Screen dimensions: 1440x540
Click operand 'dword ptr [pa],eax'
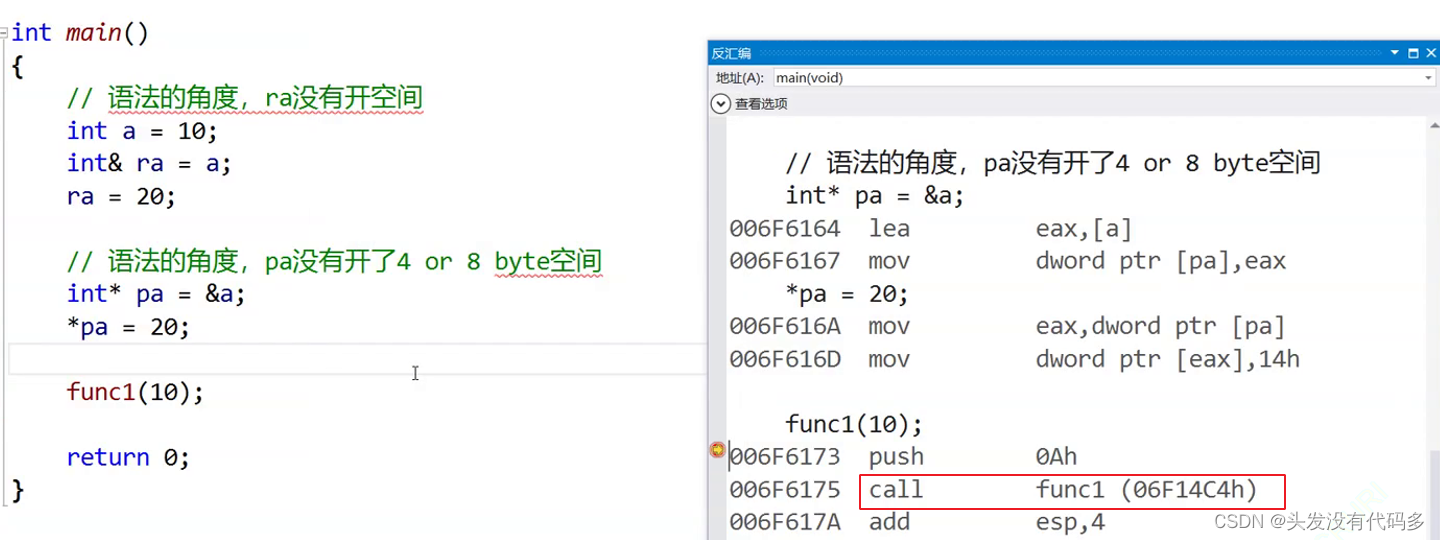[1161, 262]
